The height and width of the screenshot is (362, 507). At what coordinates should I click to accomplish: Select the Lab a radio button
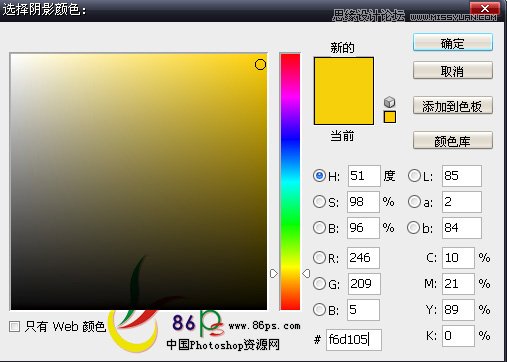click(x=414, y=201)
